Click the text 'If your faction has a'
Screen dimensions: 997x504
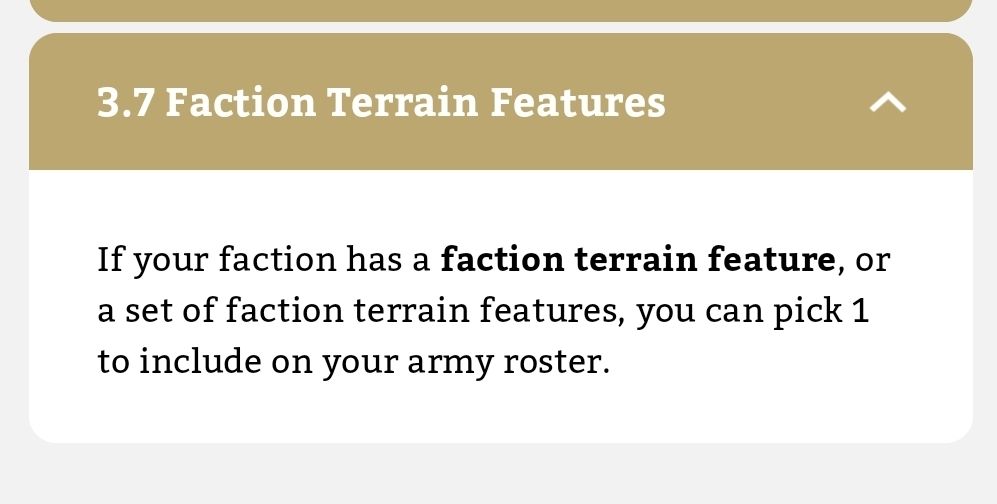click(264, 260)
